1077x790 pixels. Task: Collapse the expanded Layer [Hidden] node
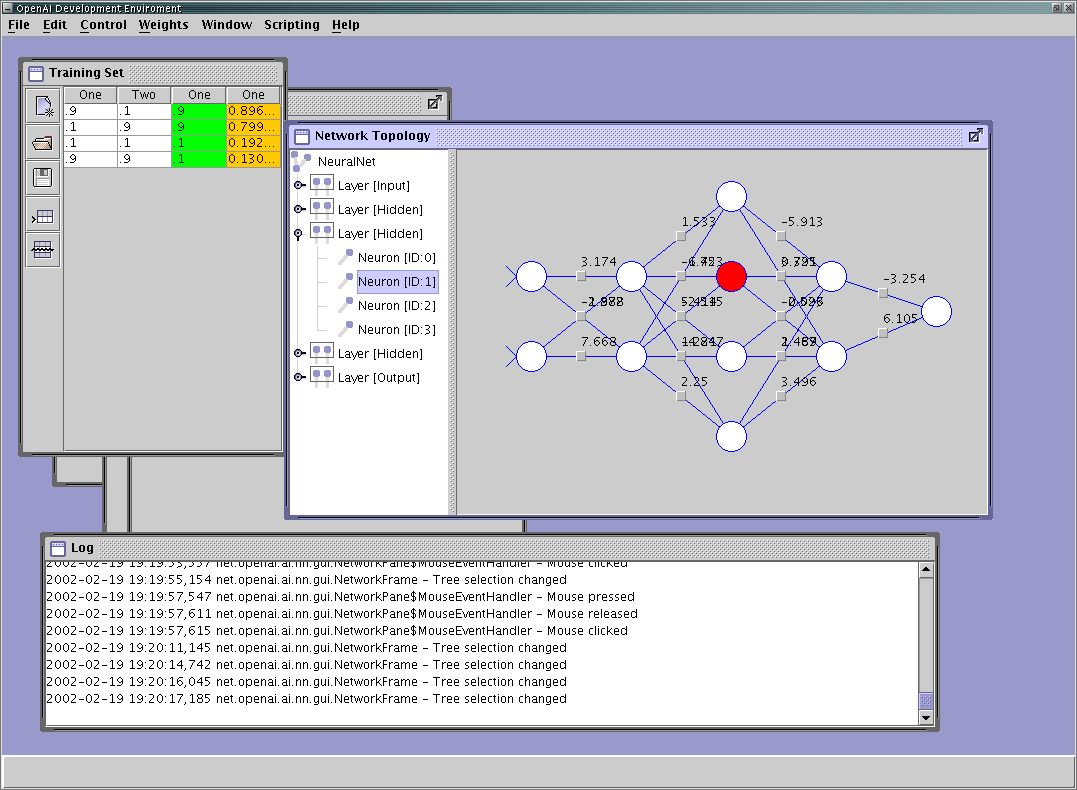pos(299,234)
